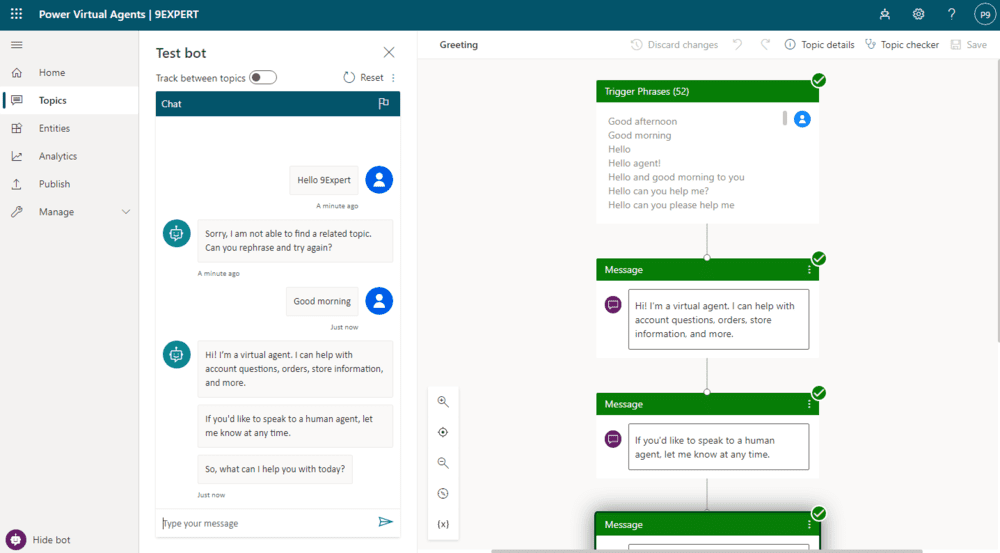Toggle Track between topics switch
This screenshot has width=1000, height=553.
(263, 78)
